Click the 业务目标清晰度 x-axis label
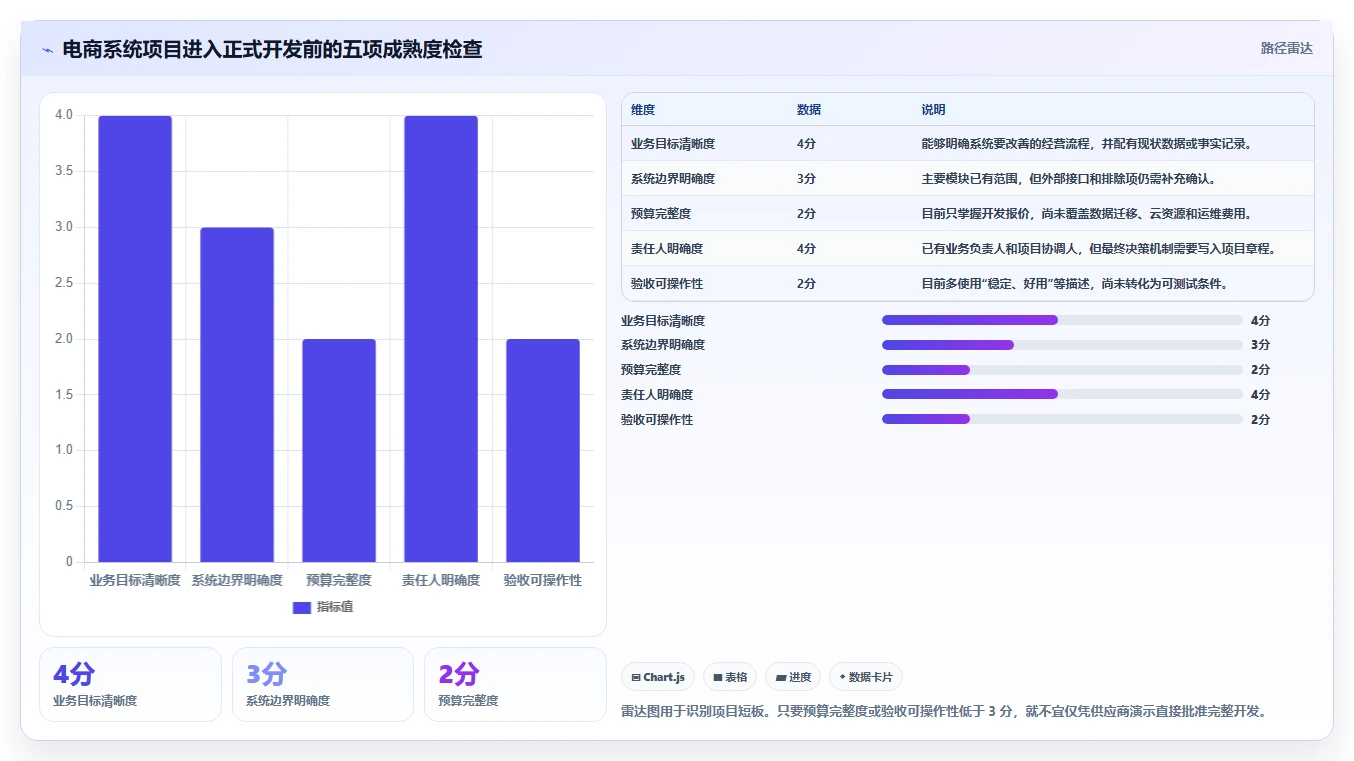Viewport: 1354px width, 761px height. 135,580
